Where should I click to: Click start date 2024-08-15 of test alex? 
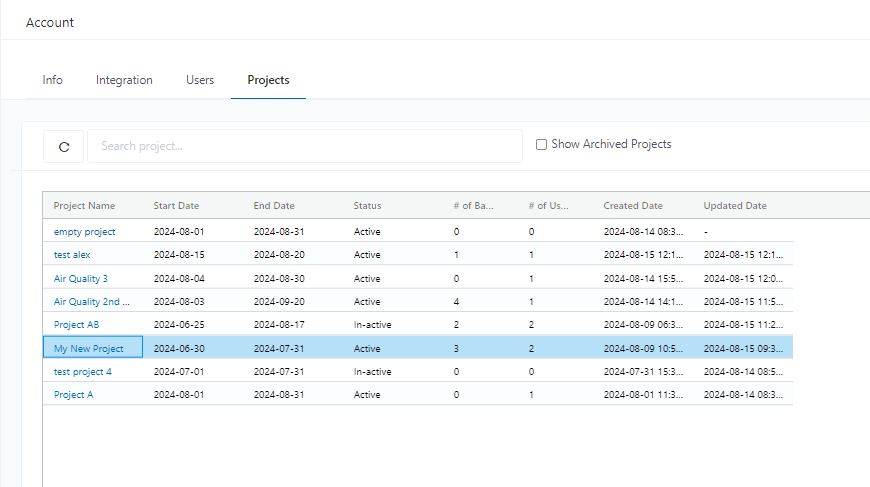[179, 255]
